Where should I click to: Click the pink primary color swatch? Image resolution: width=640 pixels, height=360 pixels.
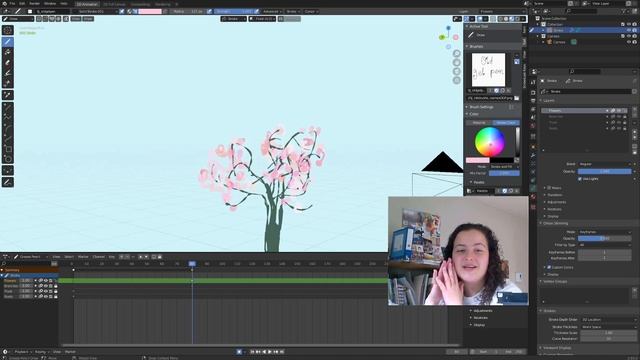[x=478, y=160]
